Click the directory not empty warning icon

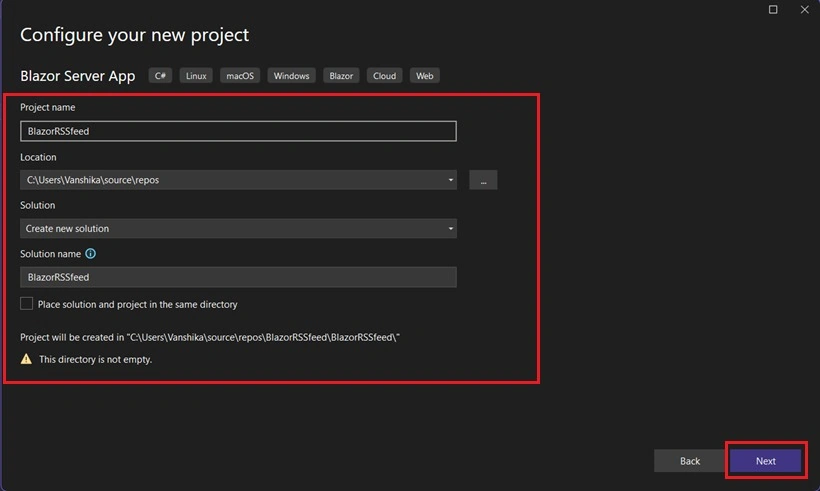point(26,359)
